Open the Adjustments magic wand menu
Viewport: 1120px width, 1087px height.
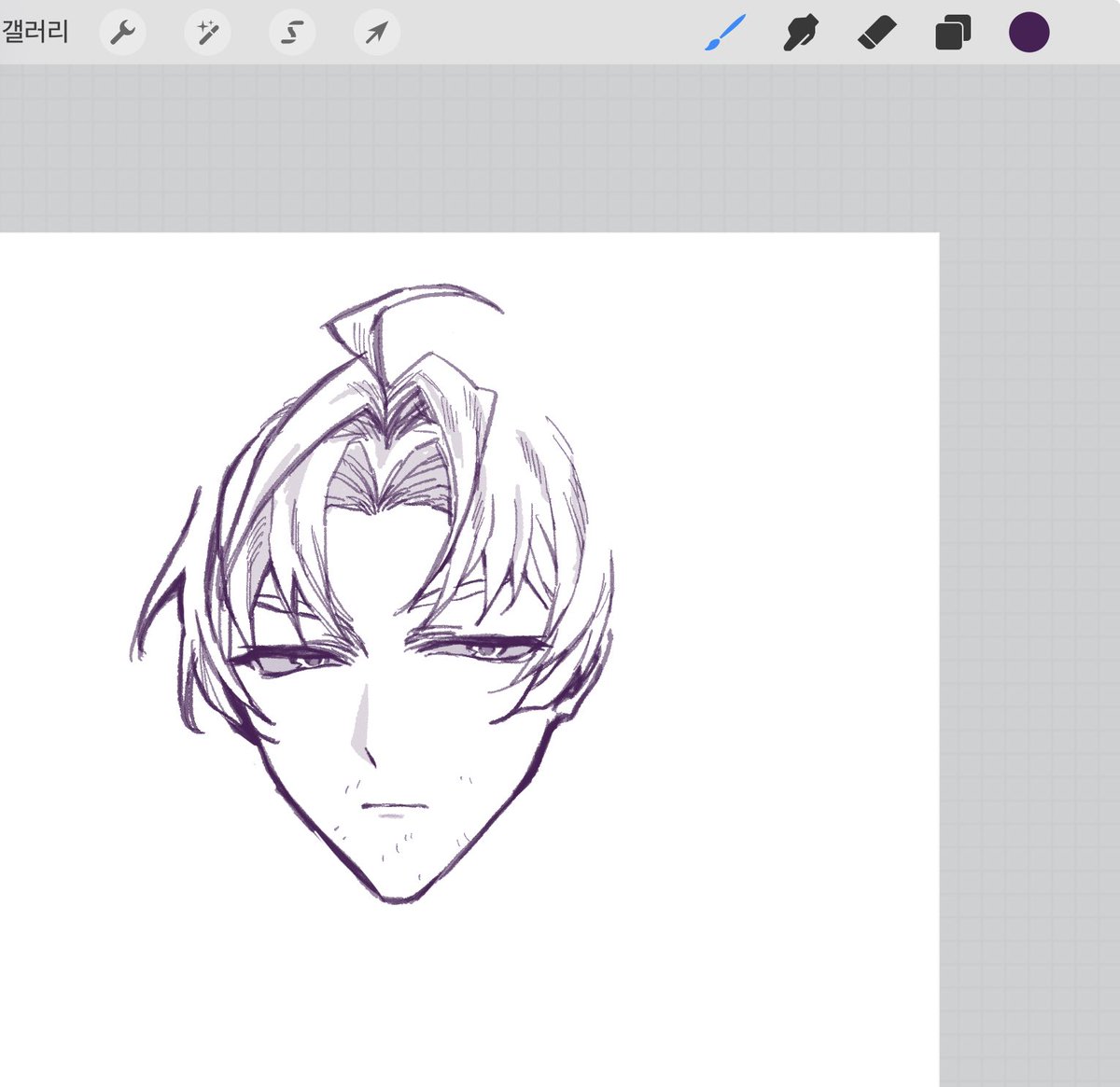click(x=207, y=33)
